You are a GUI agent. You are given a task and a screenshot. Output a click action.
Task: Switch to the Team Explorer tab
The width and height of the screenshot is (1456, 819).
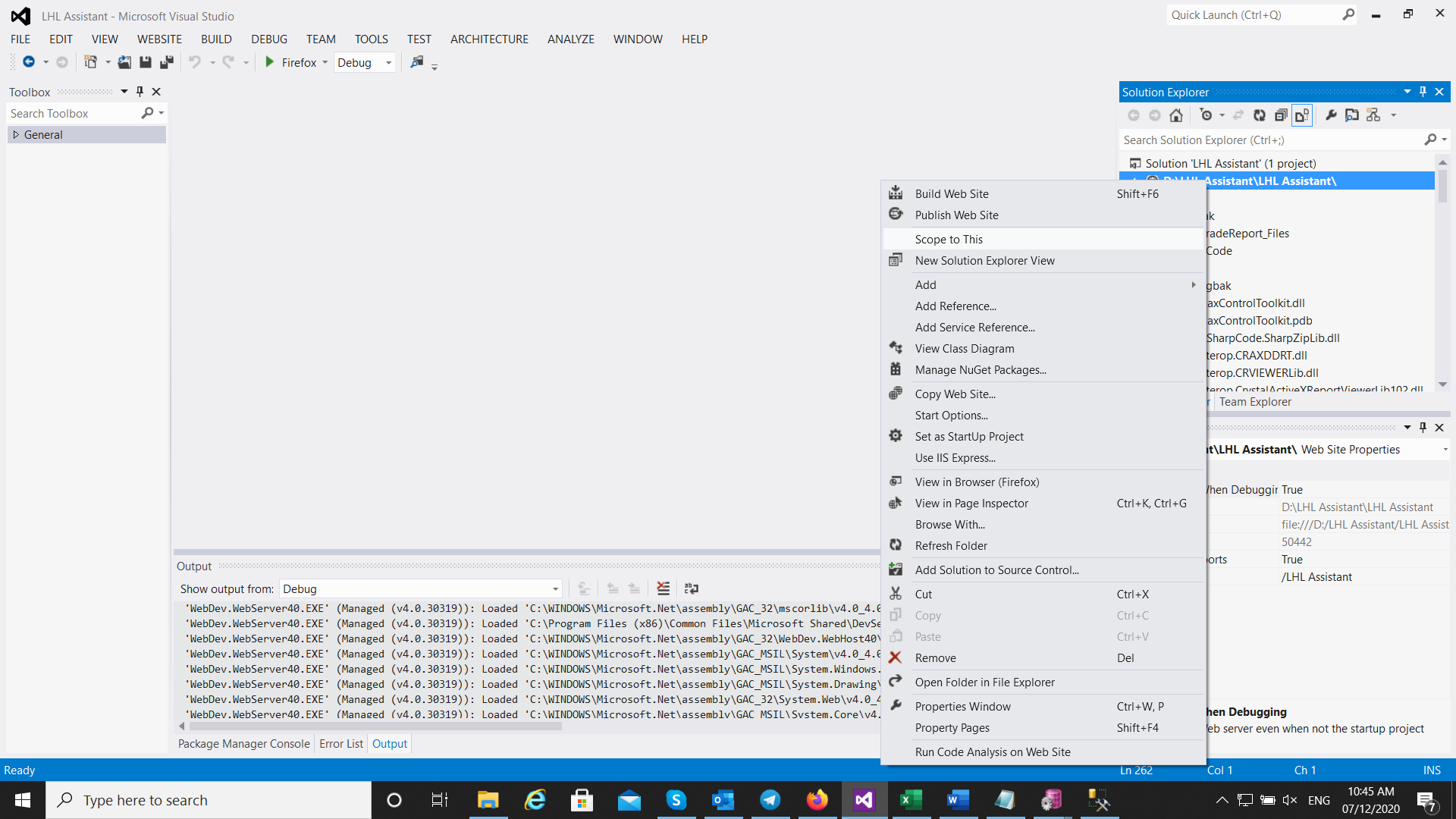coord(1255,402)
